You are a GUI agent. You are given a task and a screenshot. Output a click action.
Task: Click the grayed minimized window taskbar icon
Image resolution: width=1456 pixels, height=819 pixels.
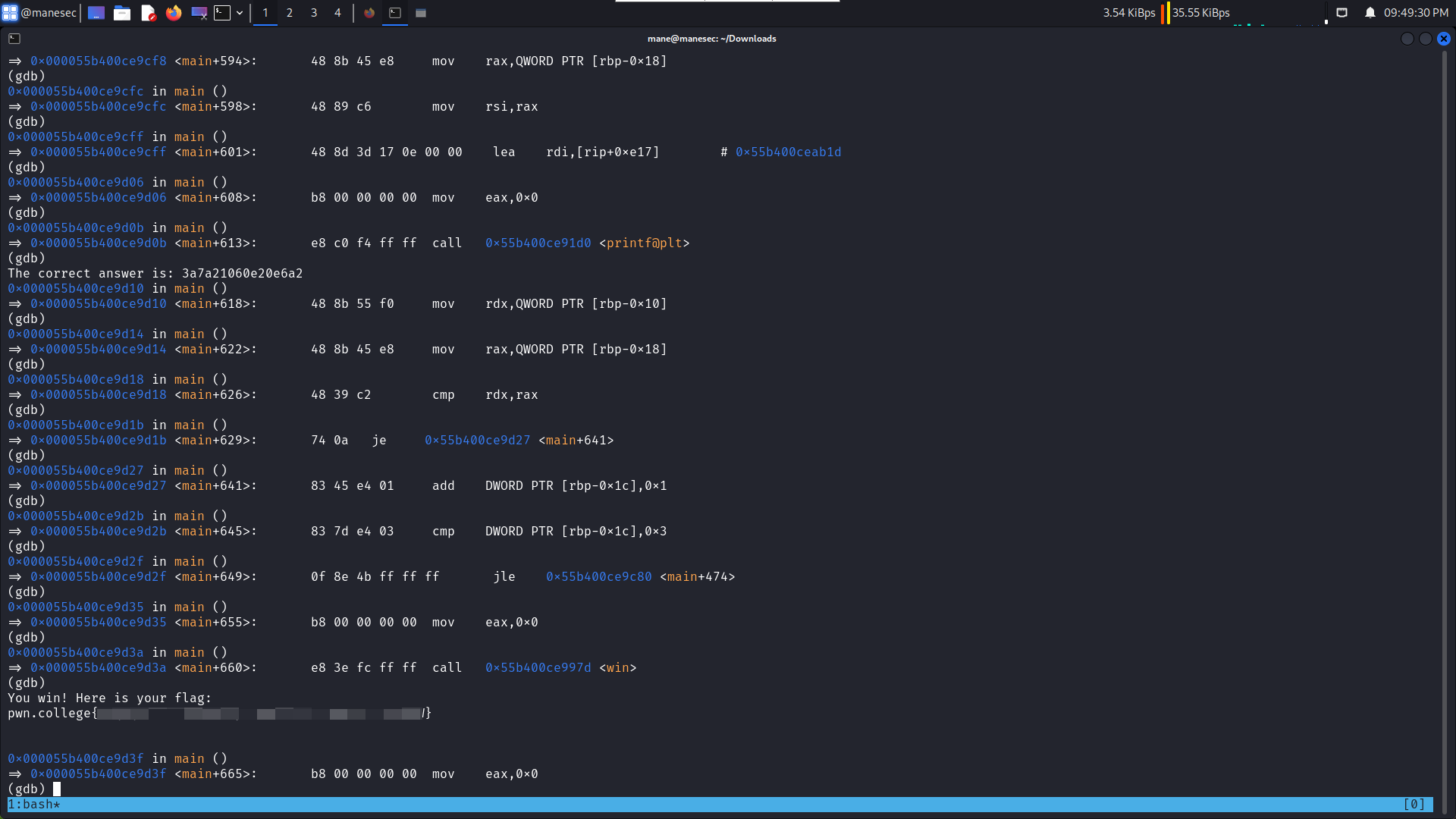coord(422,13)
